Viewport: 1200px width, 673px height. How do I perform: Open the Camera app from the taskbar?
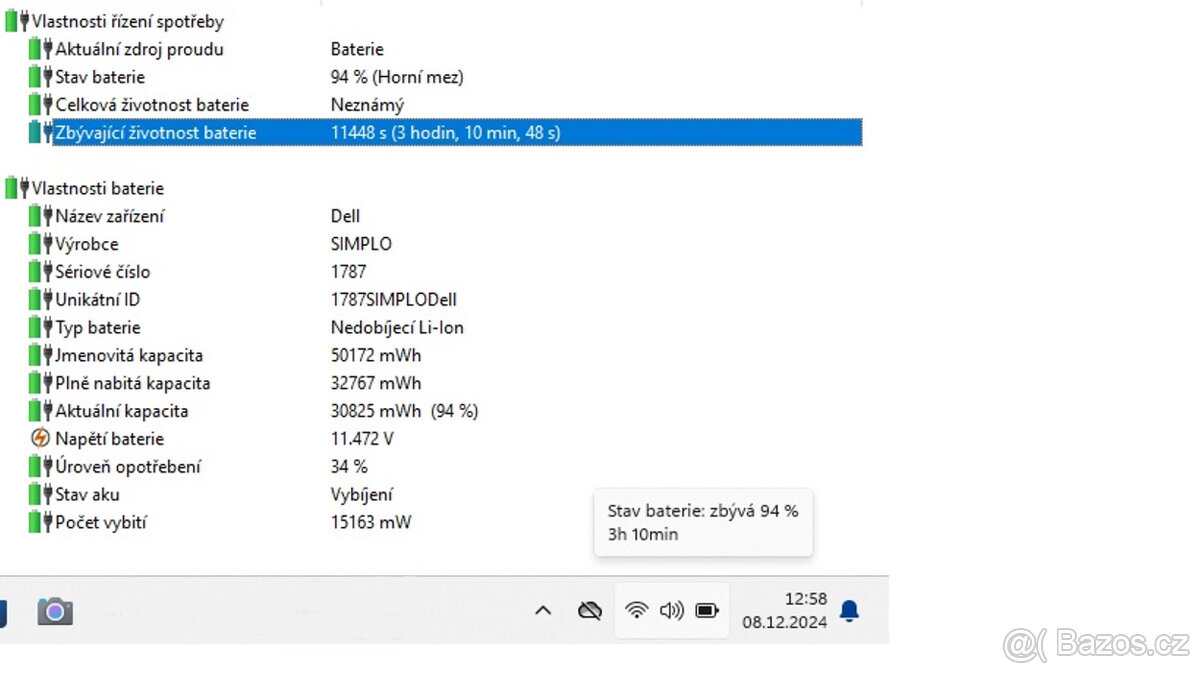point(55,611)
